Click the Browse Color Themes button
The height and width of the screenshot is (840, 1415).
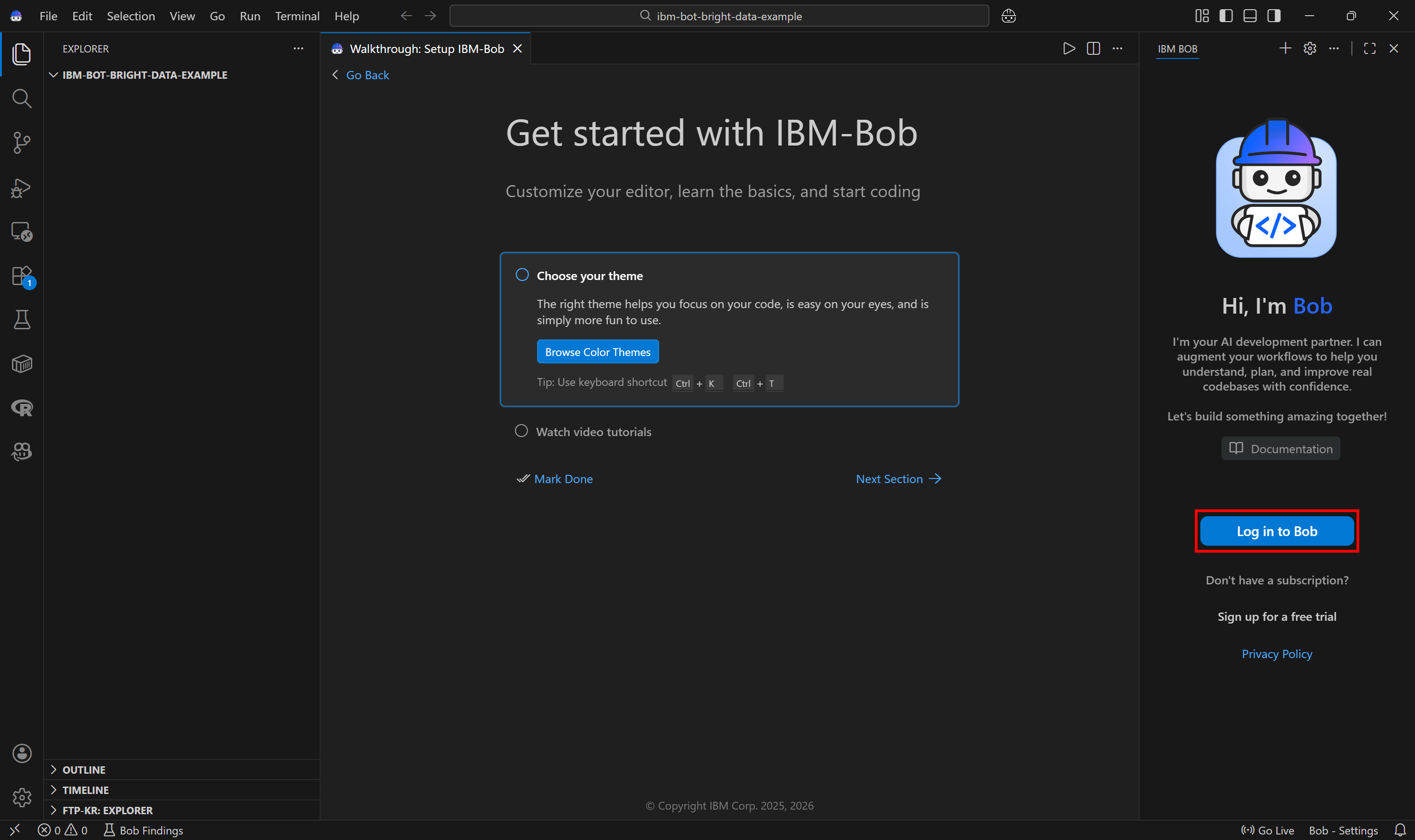point(598,351)
